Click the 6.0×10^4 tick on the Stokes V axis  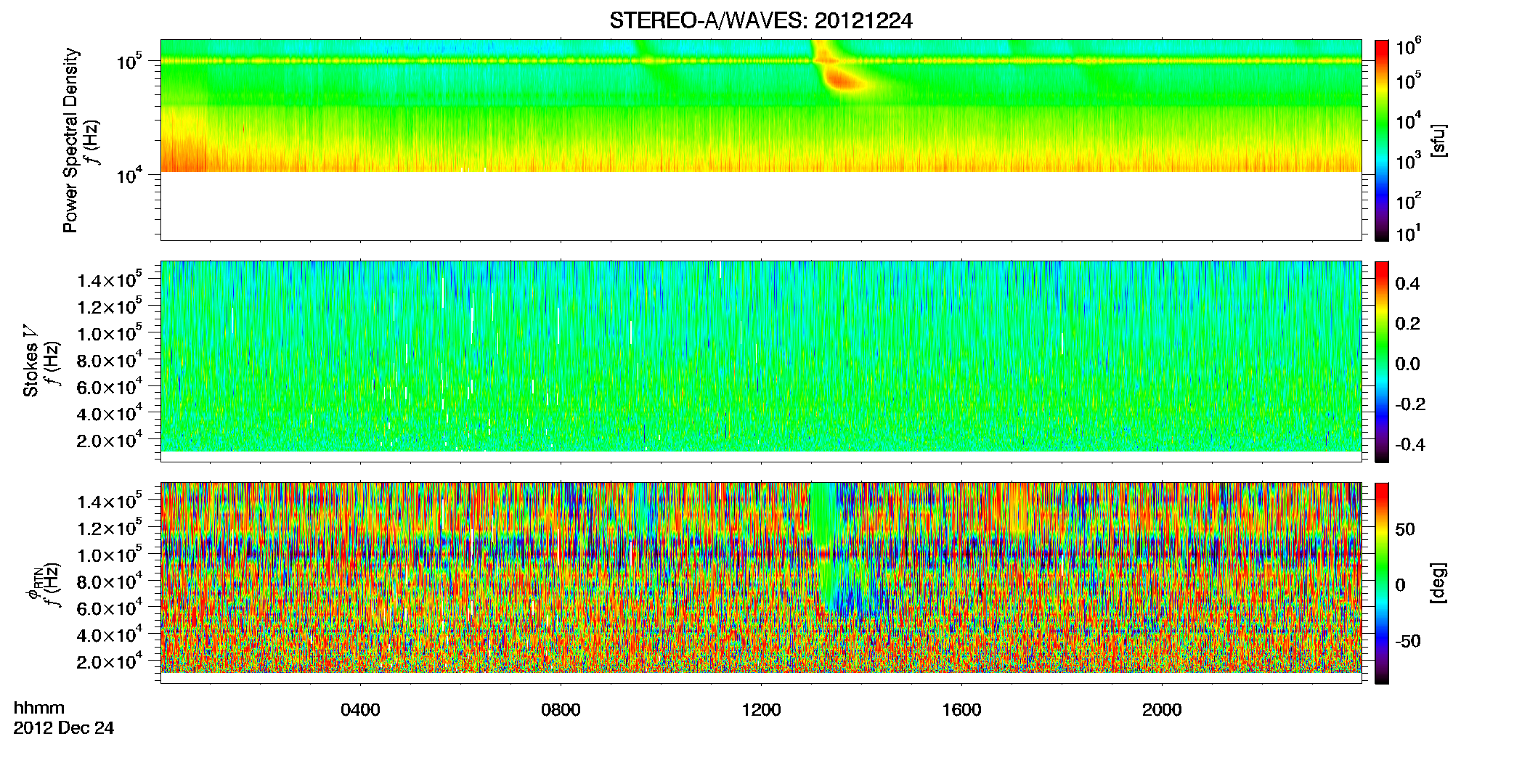109,388
